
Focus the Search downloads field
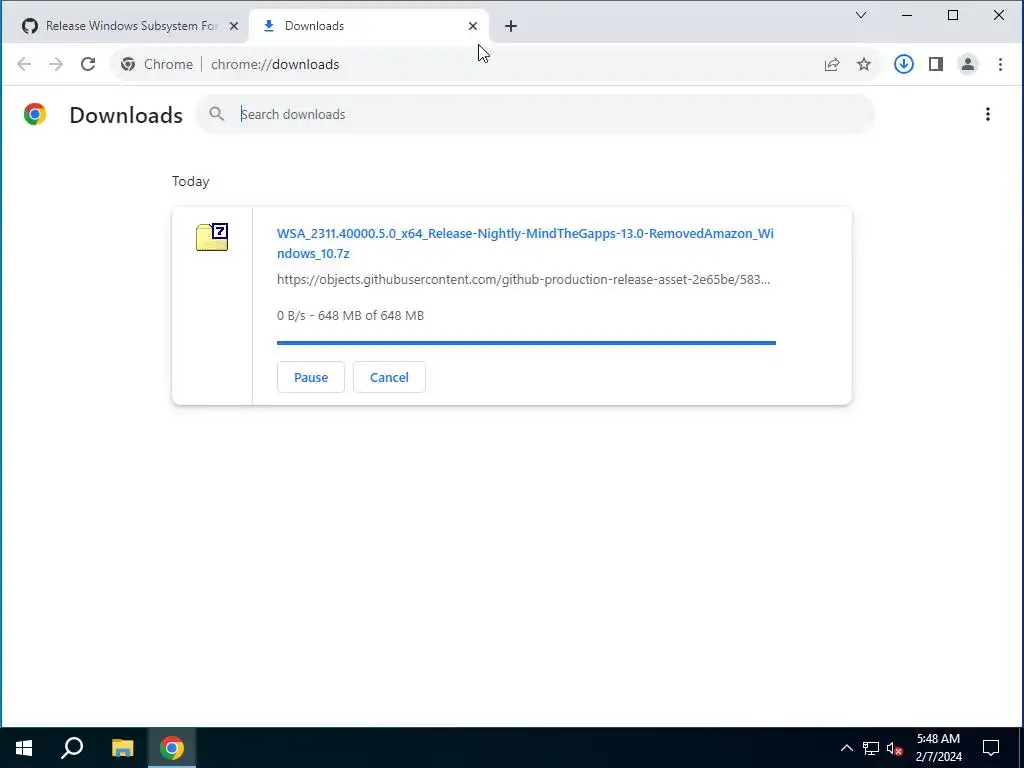coord(535,114)
